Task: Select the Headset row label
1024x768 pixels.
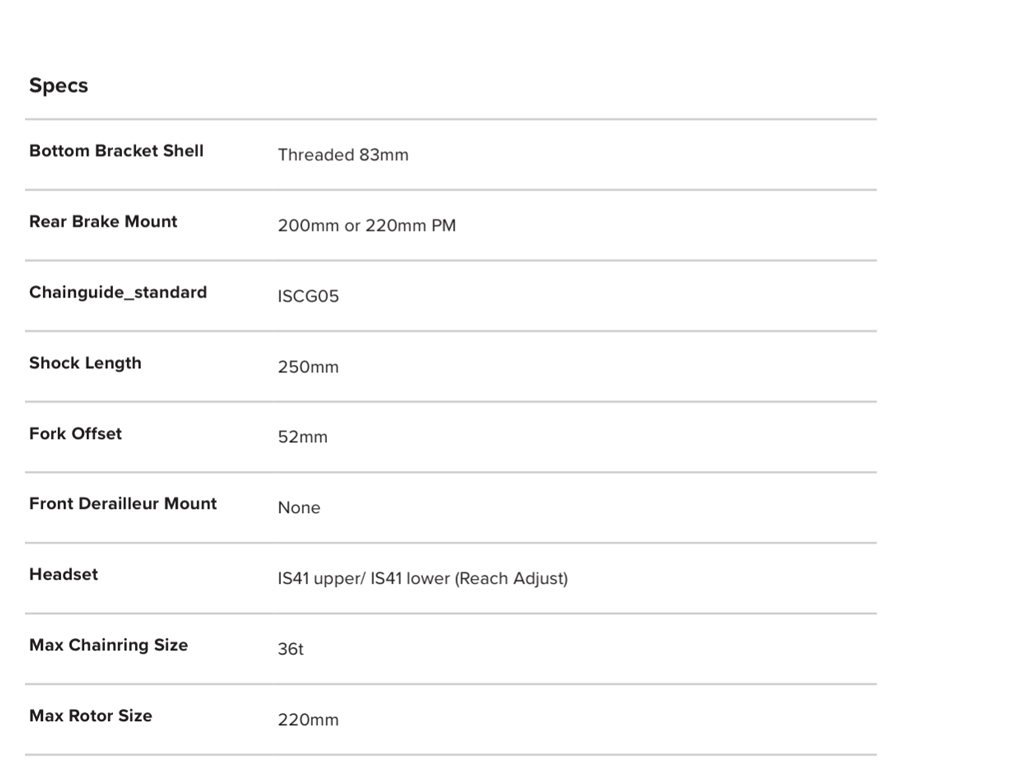Action: pos(63,575)
